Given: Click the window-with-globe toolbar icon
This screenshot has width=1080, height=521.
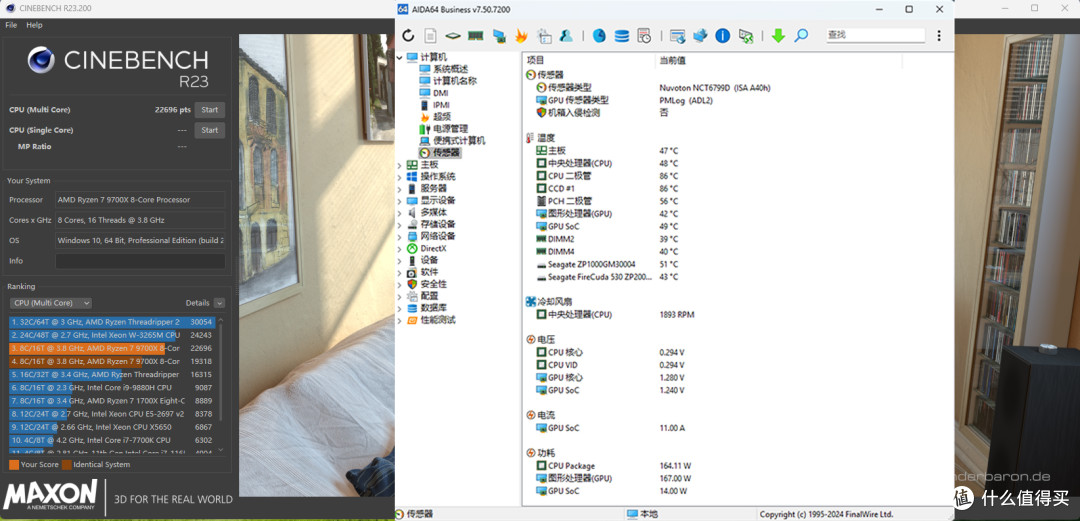Looking at the screenshot, I should point(677,36).
